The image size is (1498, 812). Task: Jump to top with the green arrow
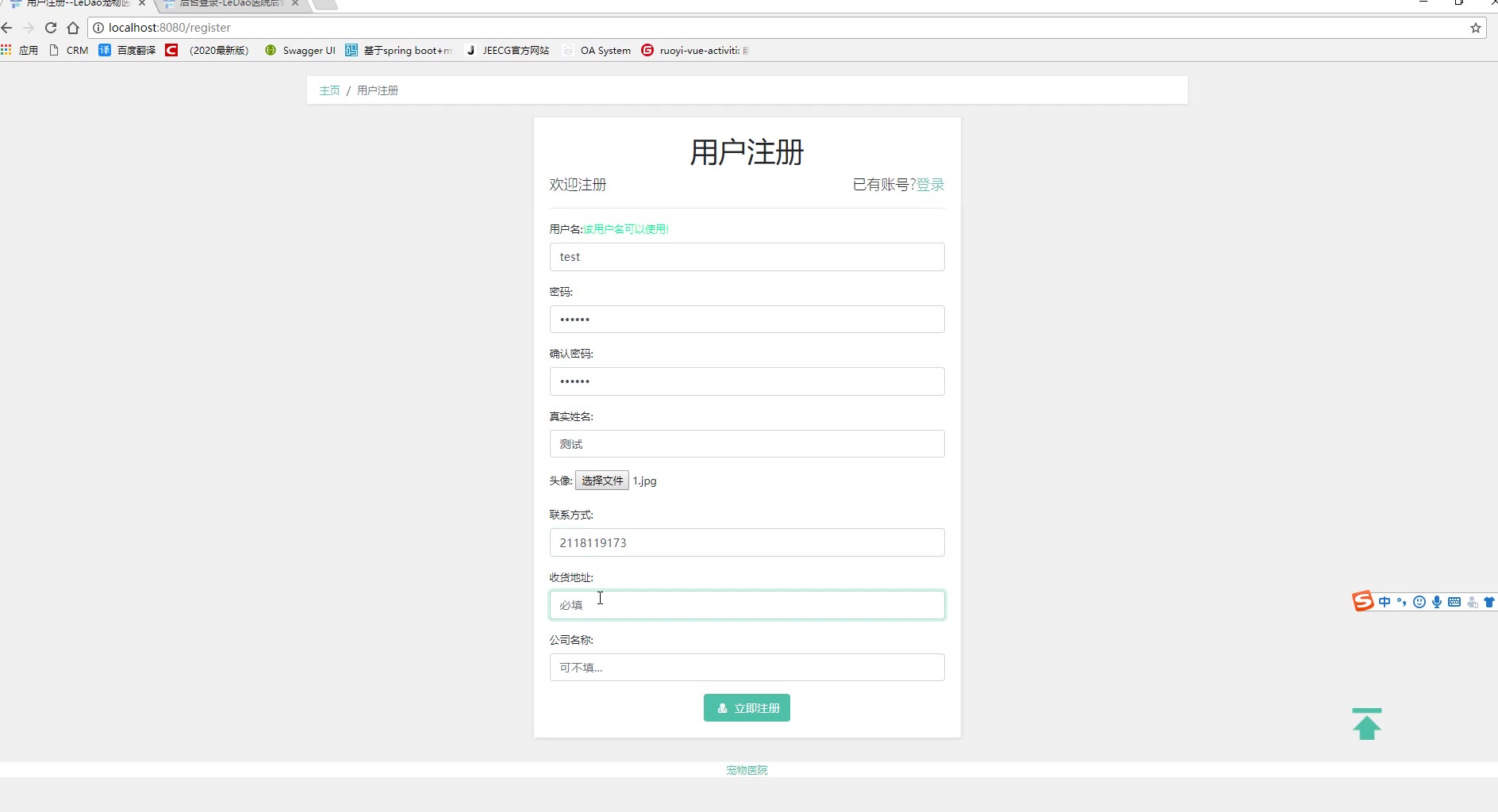tap(1367, 724)
